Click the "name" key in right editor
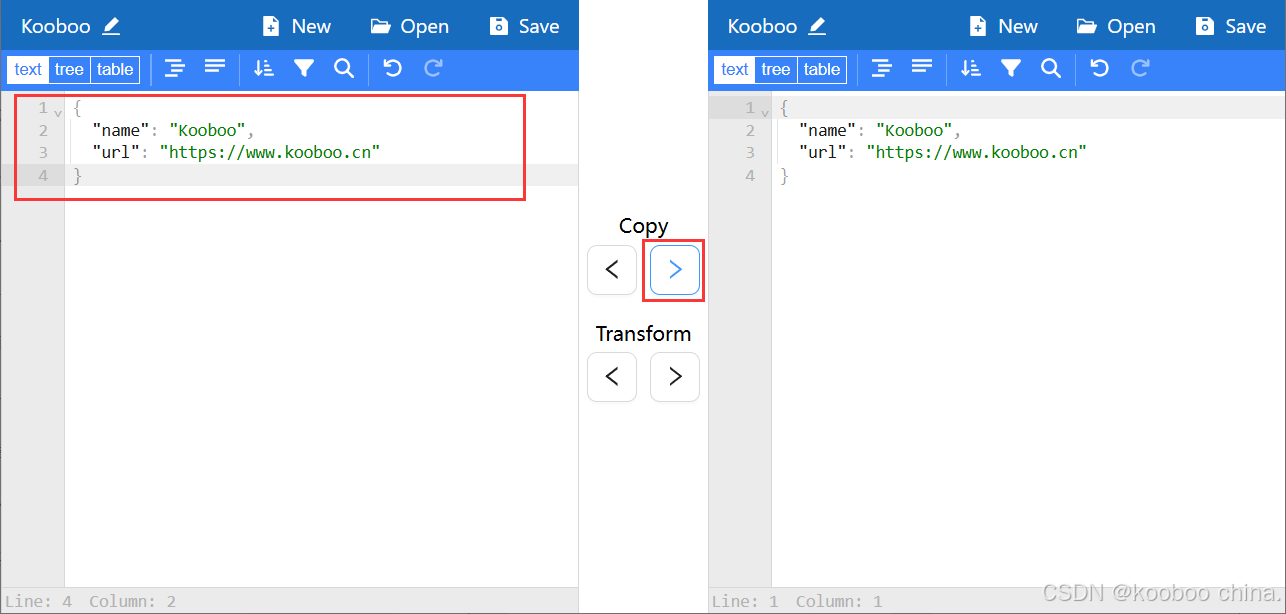The height and width of the screenshot is (614, 1286). coord(828,130)
